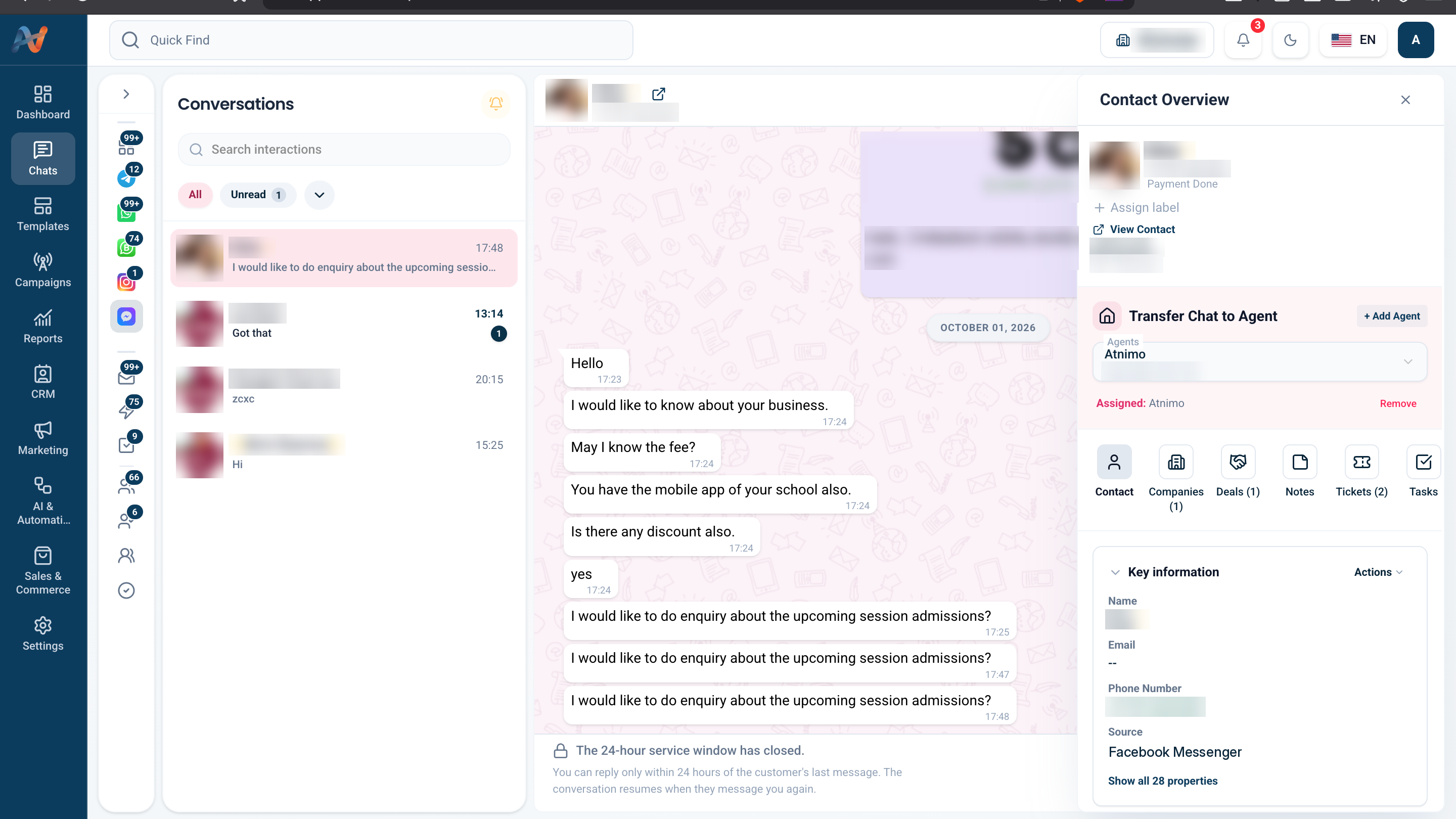
Task: Open the conversation saying Got that
Action: coord(344,324)
